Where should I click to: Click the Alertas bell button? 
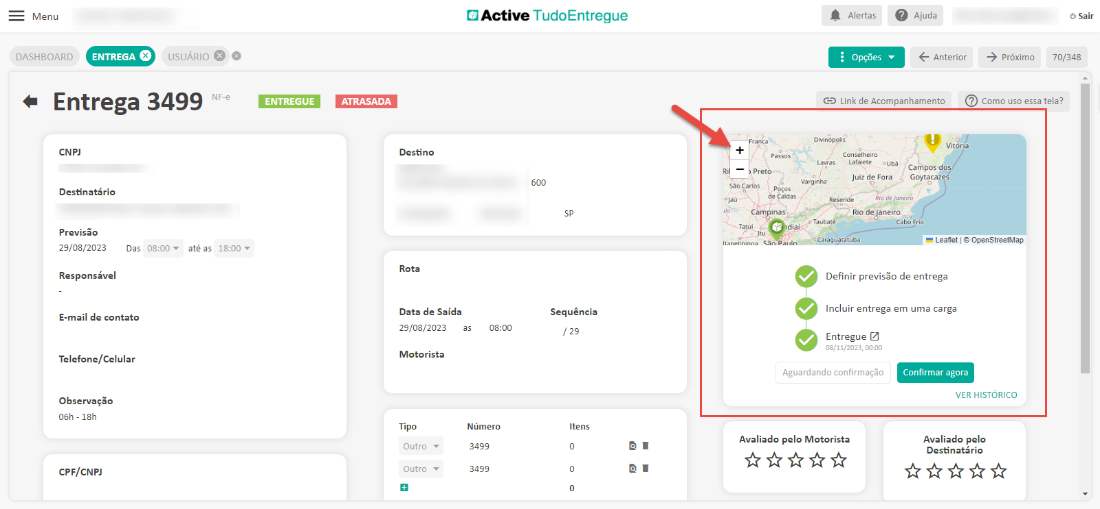(x=852, y=15)
